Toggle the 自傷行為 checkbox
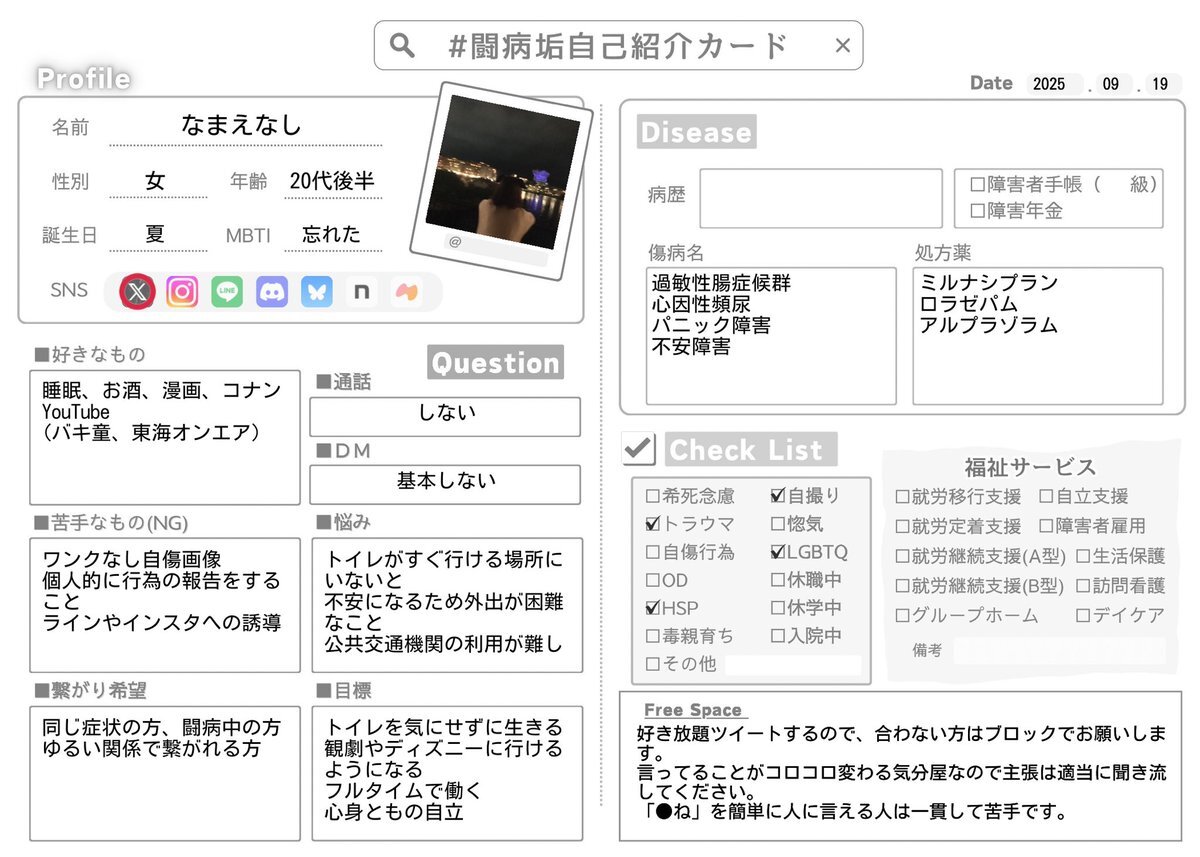 653,552
